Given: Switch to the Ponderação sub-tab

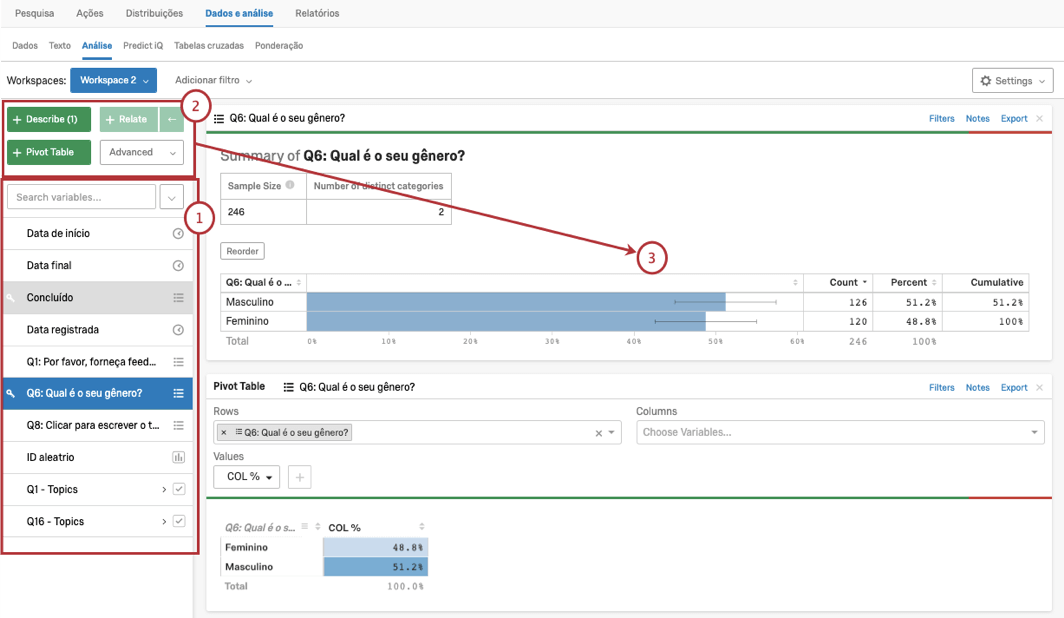Looking at the screenshot, I should coord(279,45).
